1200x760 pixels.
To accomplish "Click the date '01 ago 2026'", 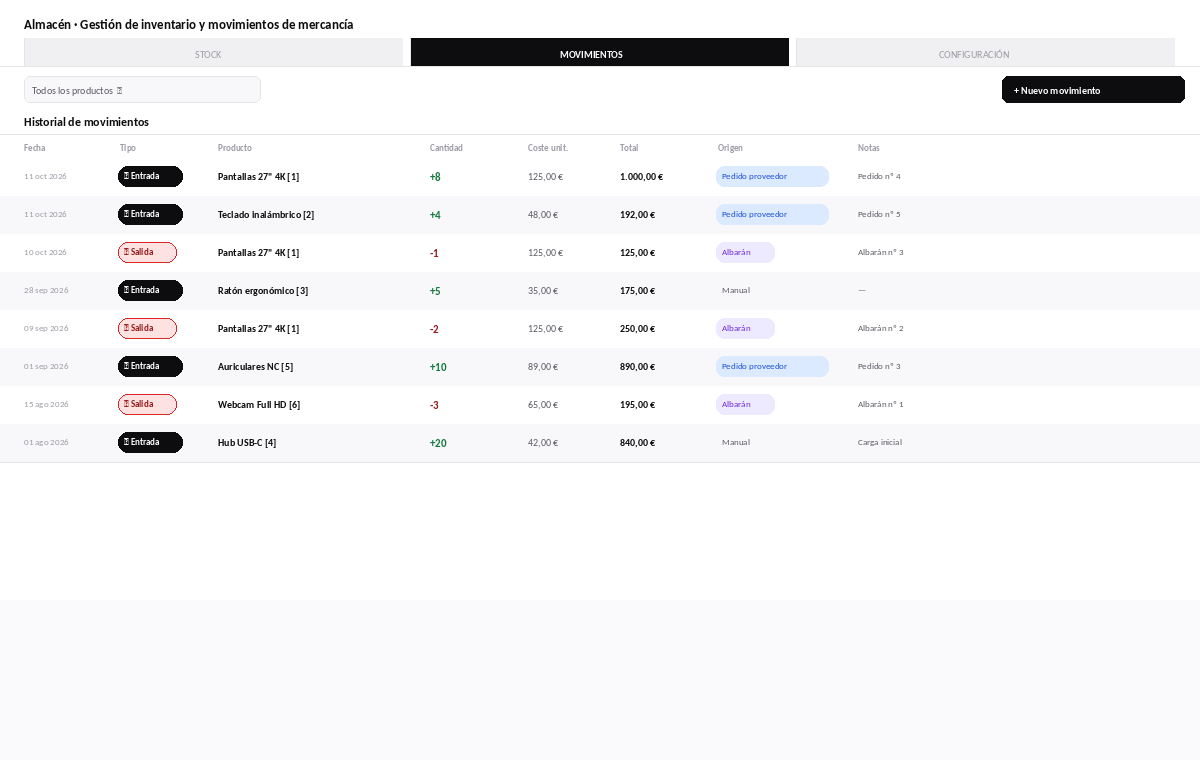I will point(46,442).
